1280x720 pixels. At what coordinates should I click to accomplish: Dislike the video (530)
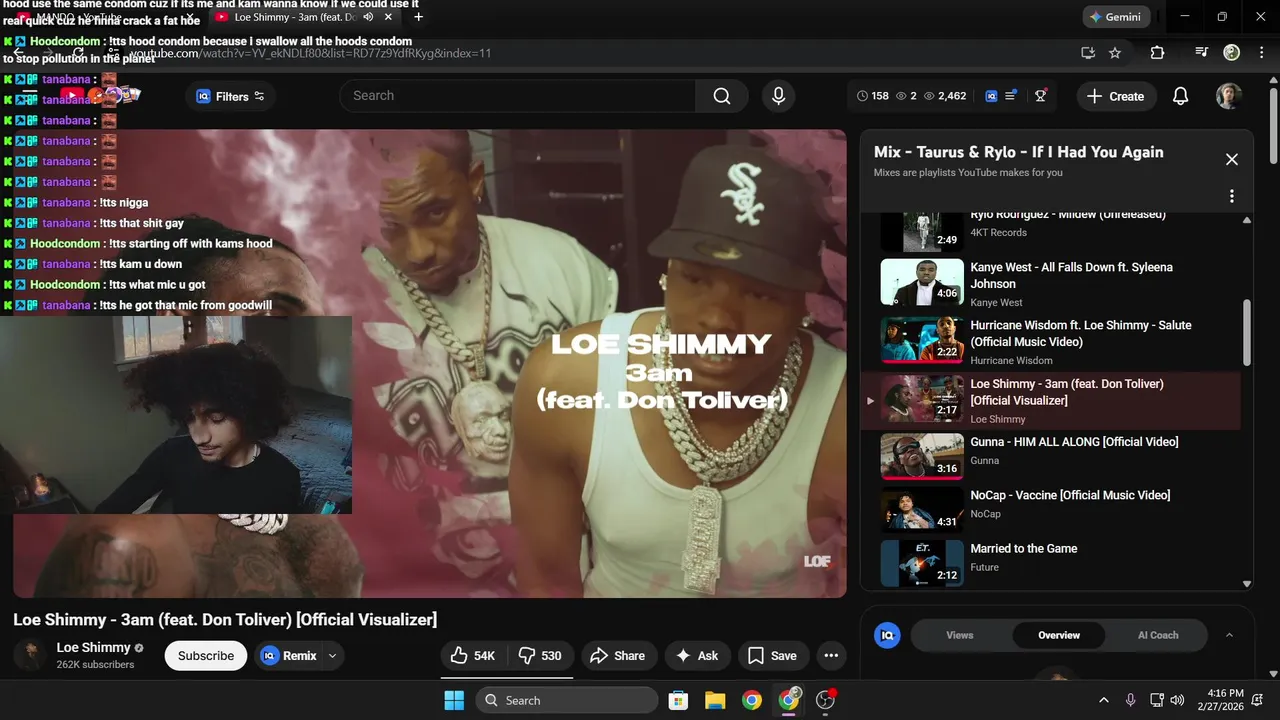(x=540, y=656)
